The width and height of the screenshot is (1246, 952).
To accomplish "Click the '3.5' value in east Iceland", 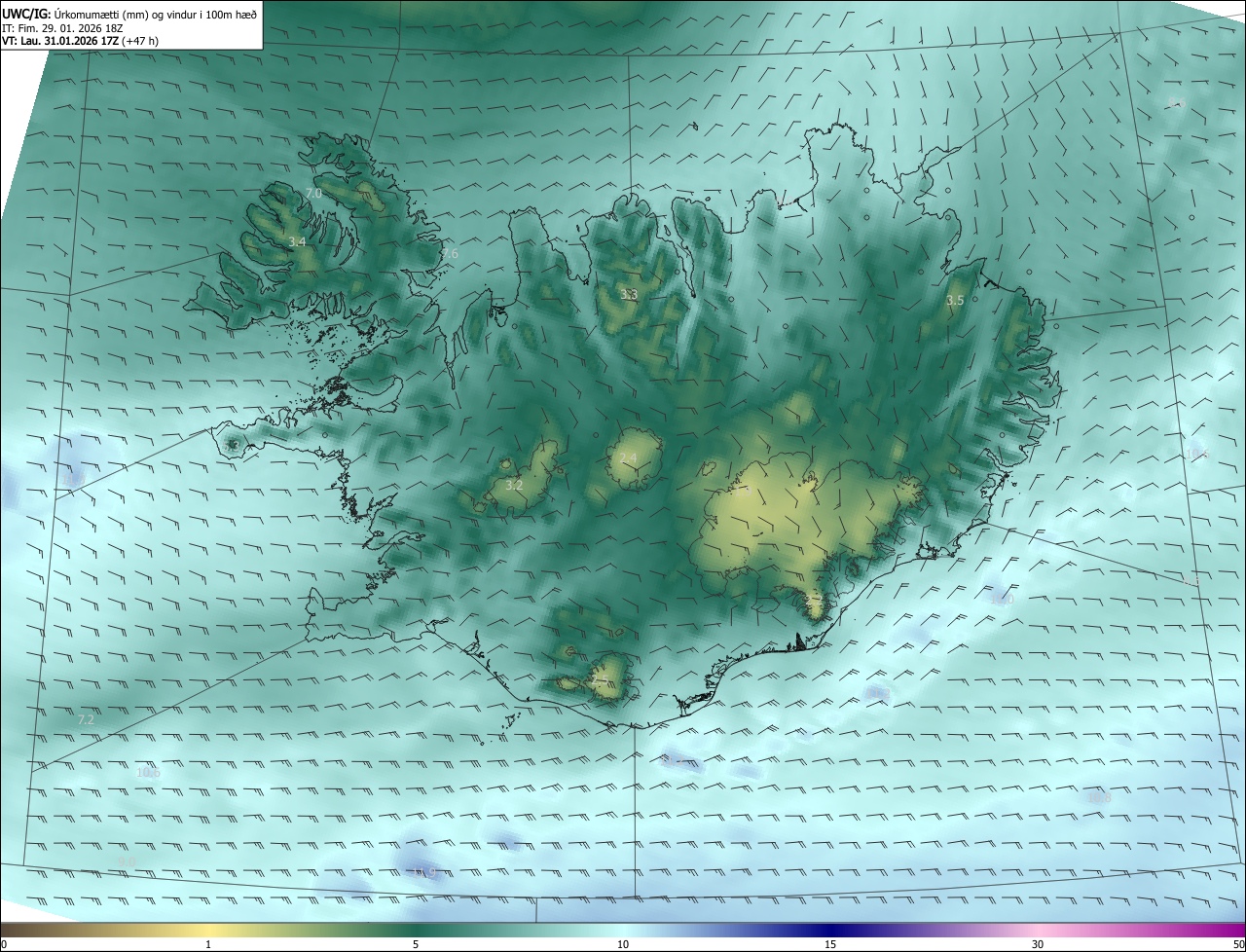I will point(955,301).
